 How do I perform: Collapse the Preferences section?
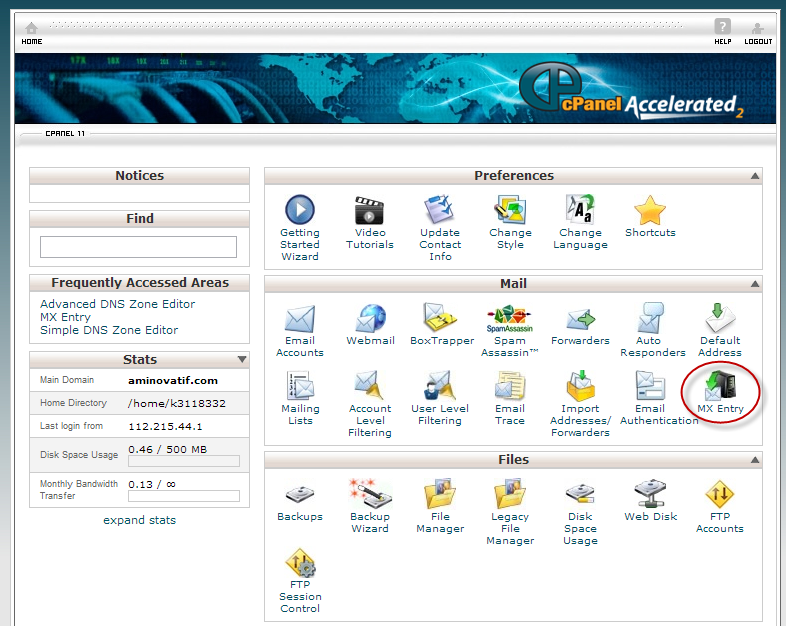tap(754, 176)
